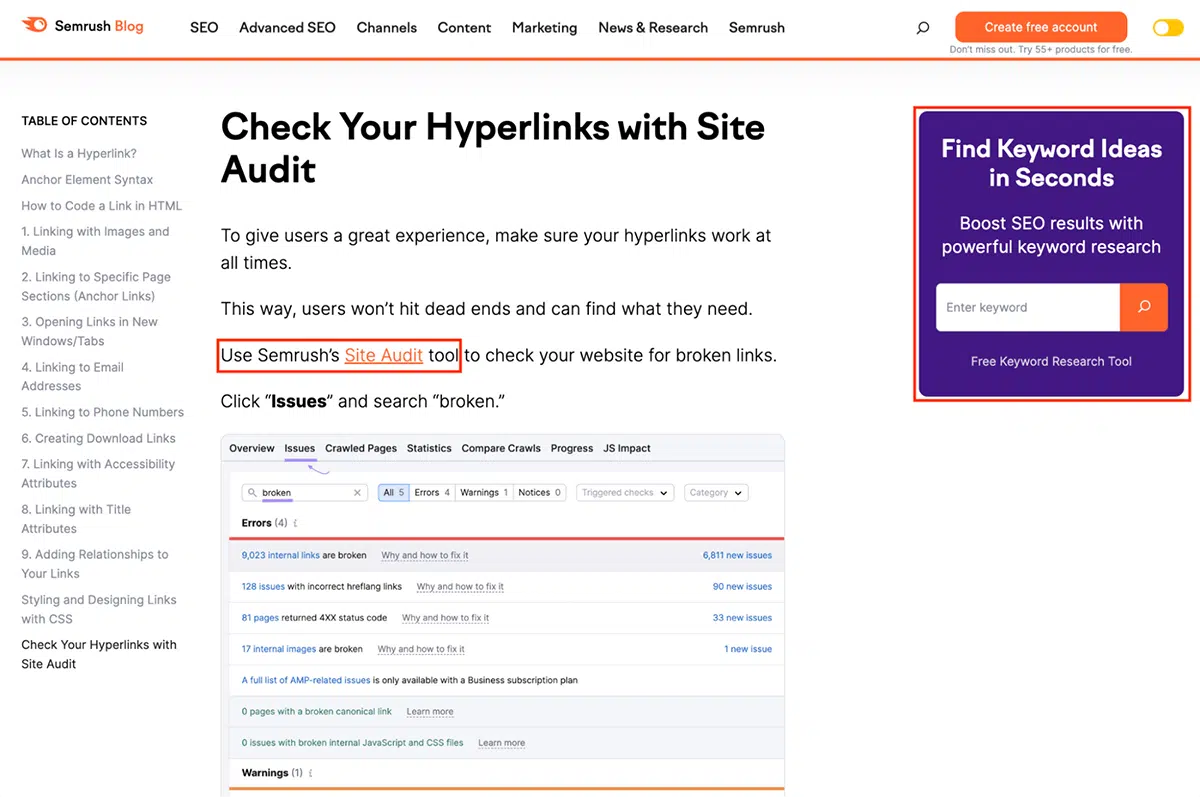
Task: Click the orange keyword search button
Action: (1144, 307)
